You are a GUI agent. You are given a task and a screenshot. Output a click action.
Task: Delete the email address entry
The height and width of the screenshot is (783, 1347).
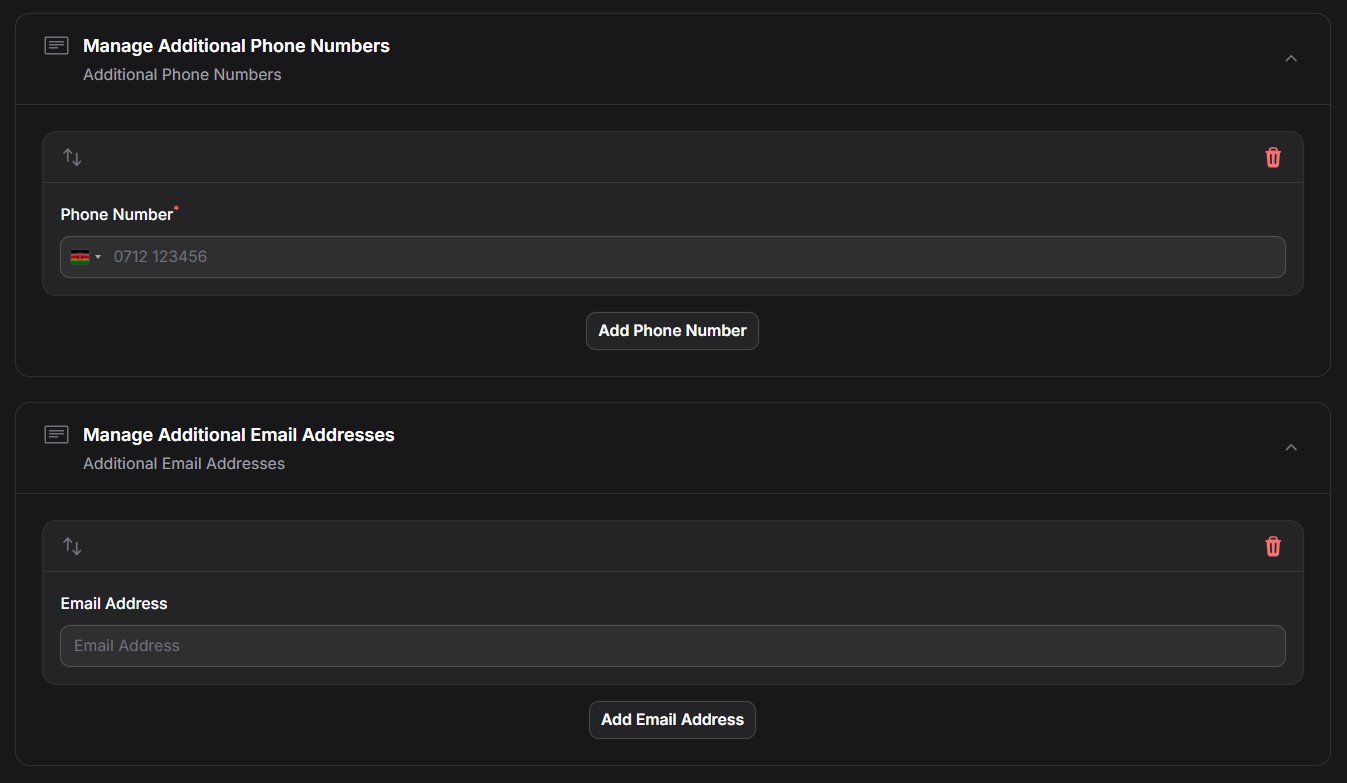point(1273,546)
